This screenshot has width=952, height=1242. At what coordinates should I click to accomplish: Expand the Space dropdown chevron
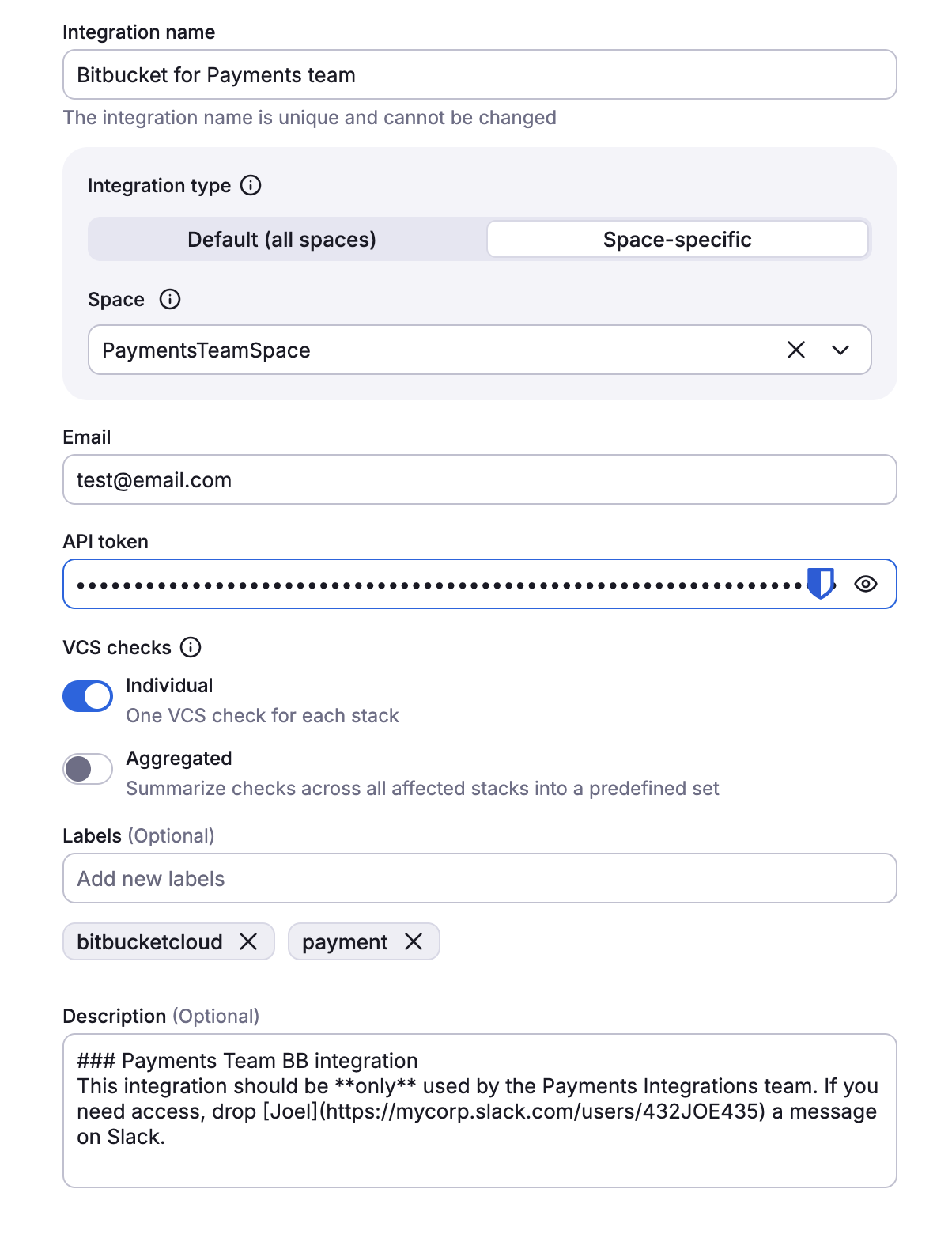pos(841,350)
